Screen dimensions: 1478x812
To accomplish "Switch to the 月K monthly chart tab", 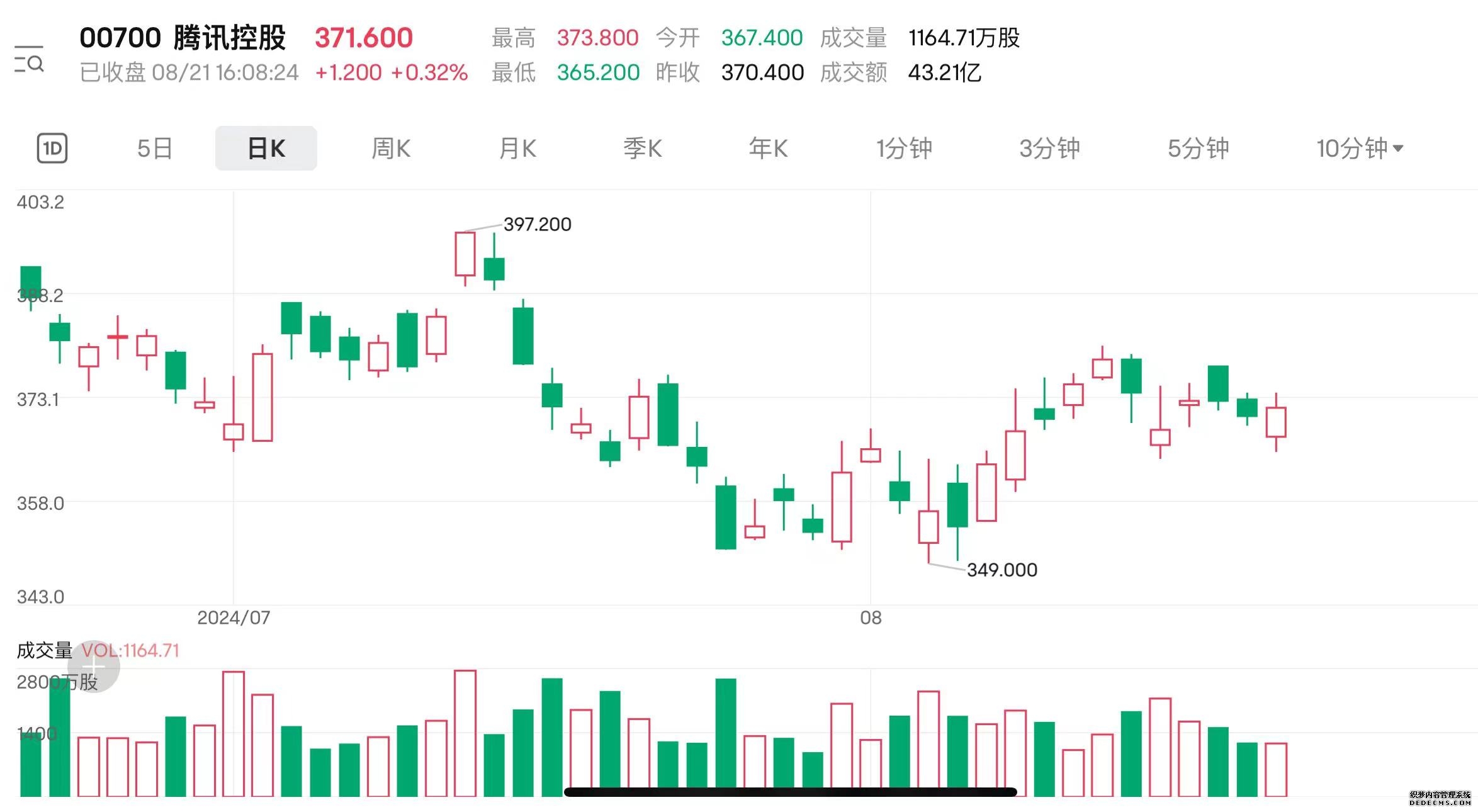I will coord(517,147).
